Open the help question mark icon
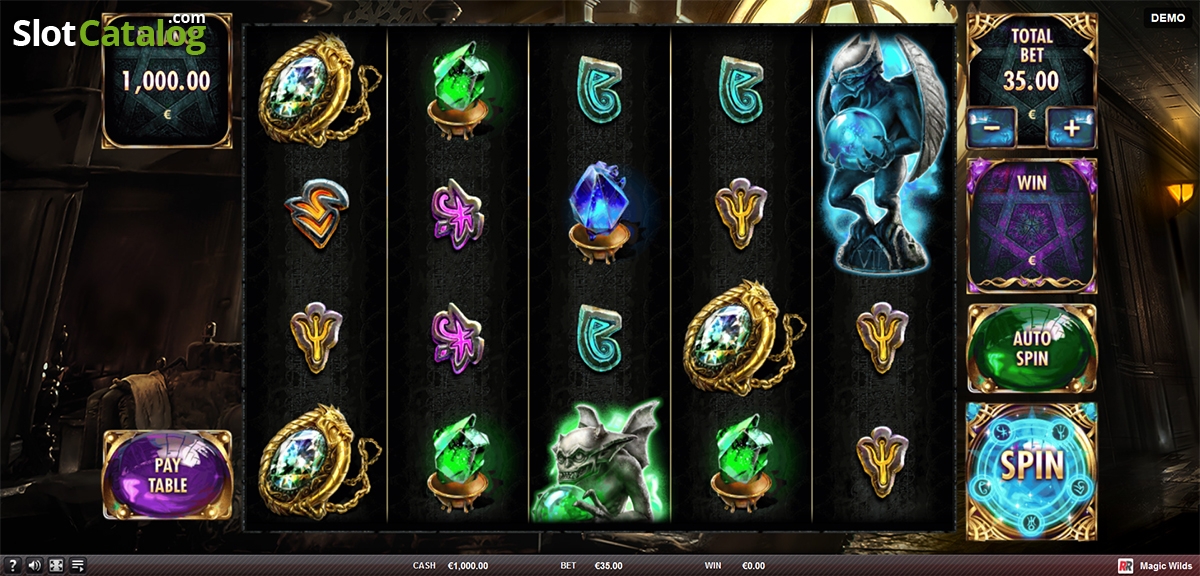1200x576 pixels. 14,566
